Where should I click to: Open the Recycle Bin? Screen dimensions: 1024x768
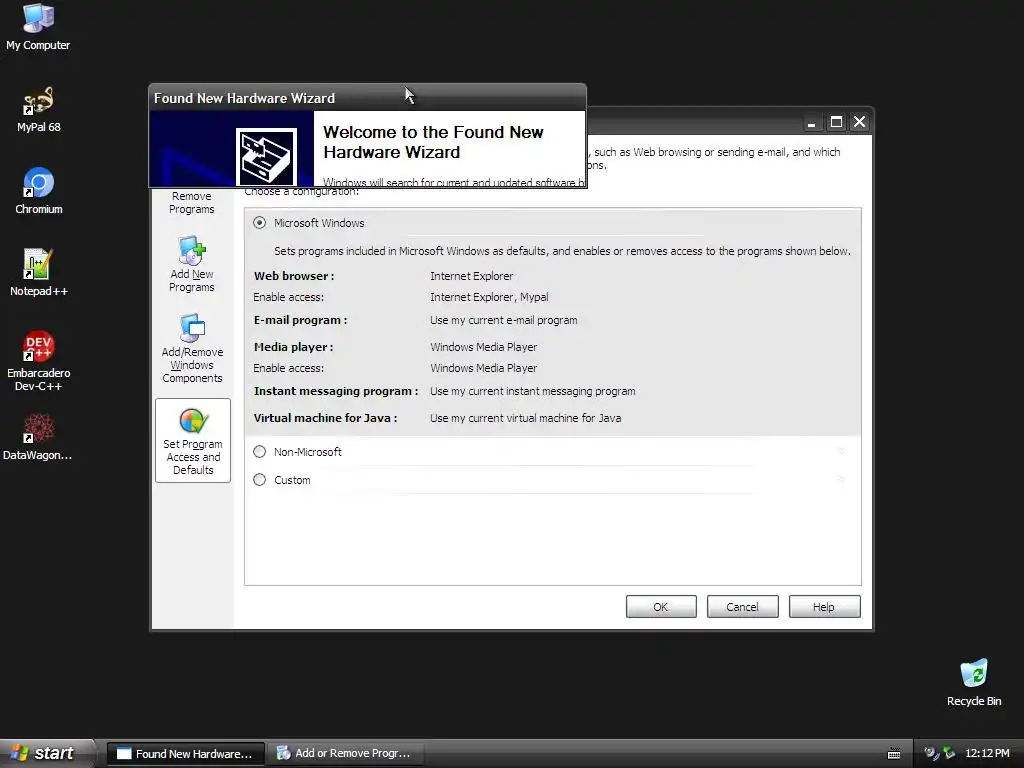(974, 682)
